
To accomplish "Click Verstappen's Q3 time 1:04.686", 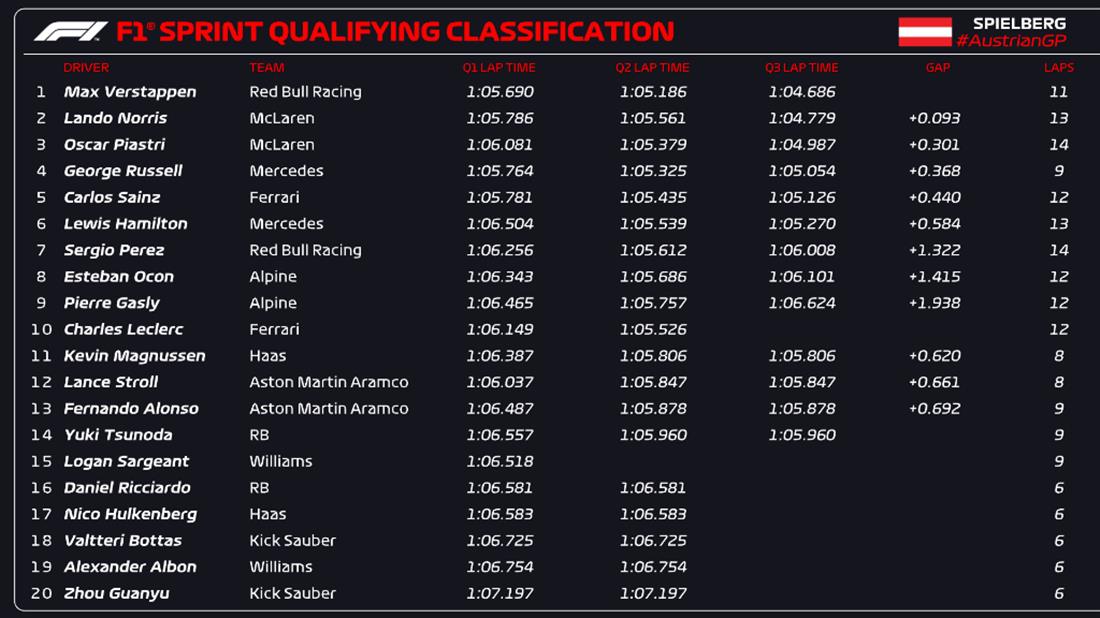I will (x=802, y=92).
